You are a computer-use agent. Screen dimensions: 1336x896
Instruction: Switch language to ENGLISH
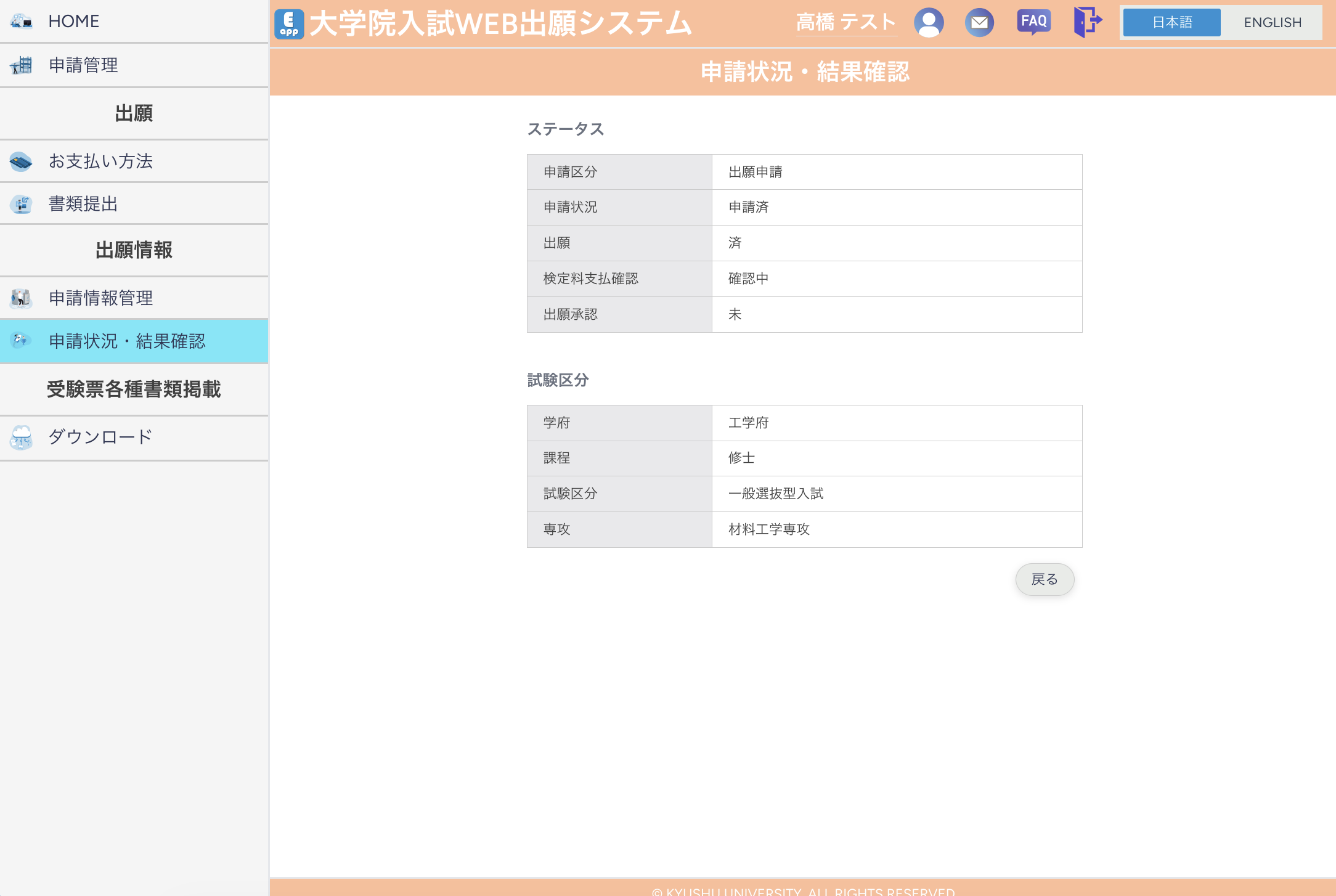[1272, 23]
